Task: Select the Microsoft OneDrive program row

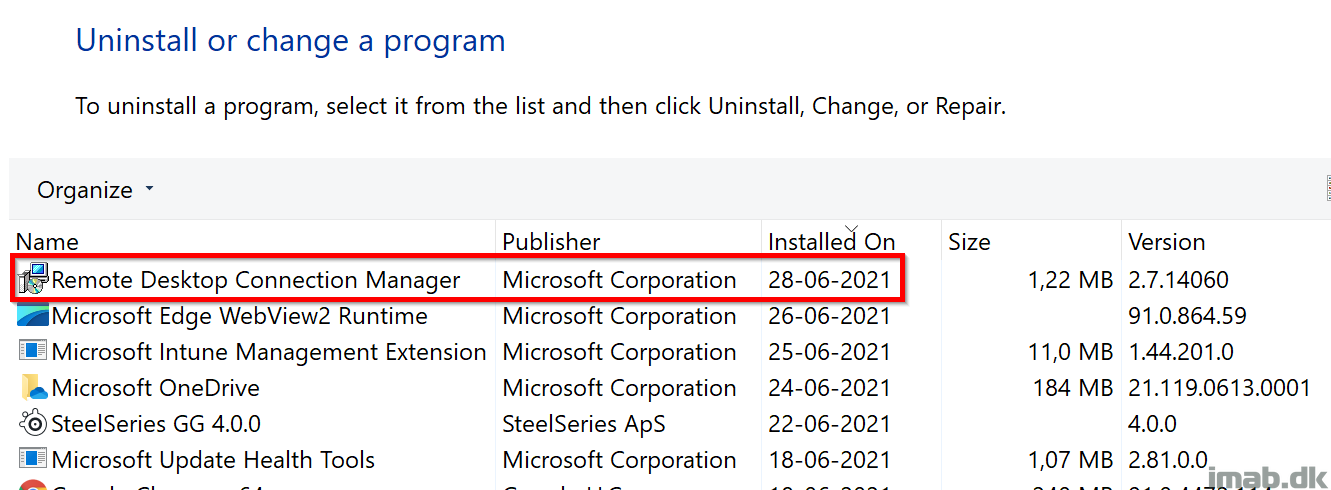Action: [670, 388]
